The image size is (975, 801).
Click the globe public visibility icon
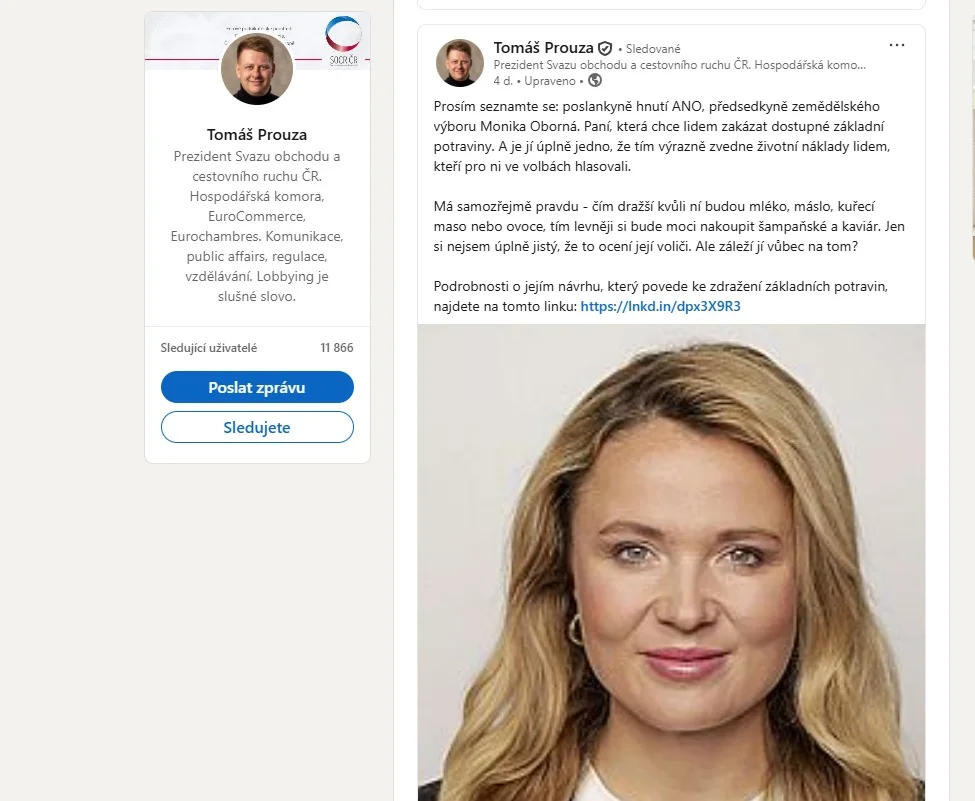pyautogui.click(x=595, y=80)
